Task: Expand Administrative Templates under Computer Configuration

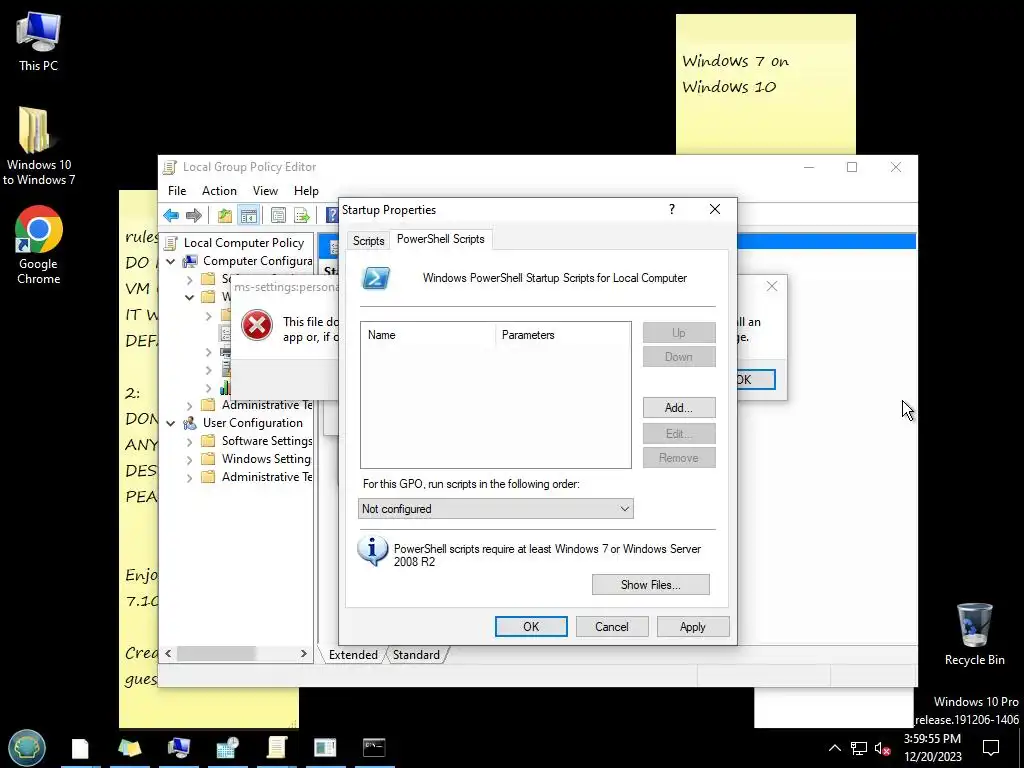Action: [189, 406]
